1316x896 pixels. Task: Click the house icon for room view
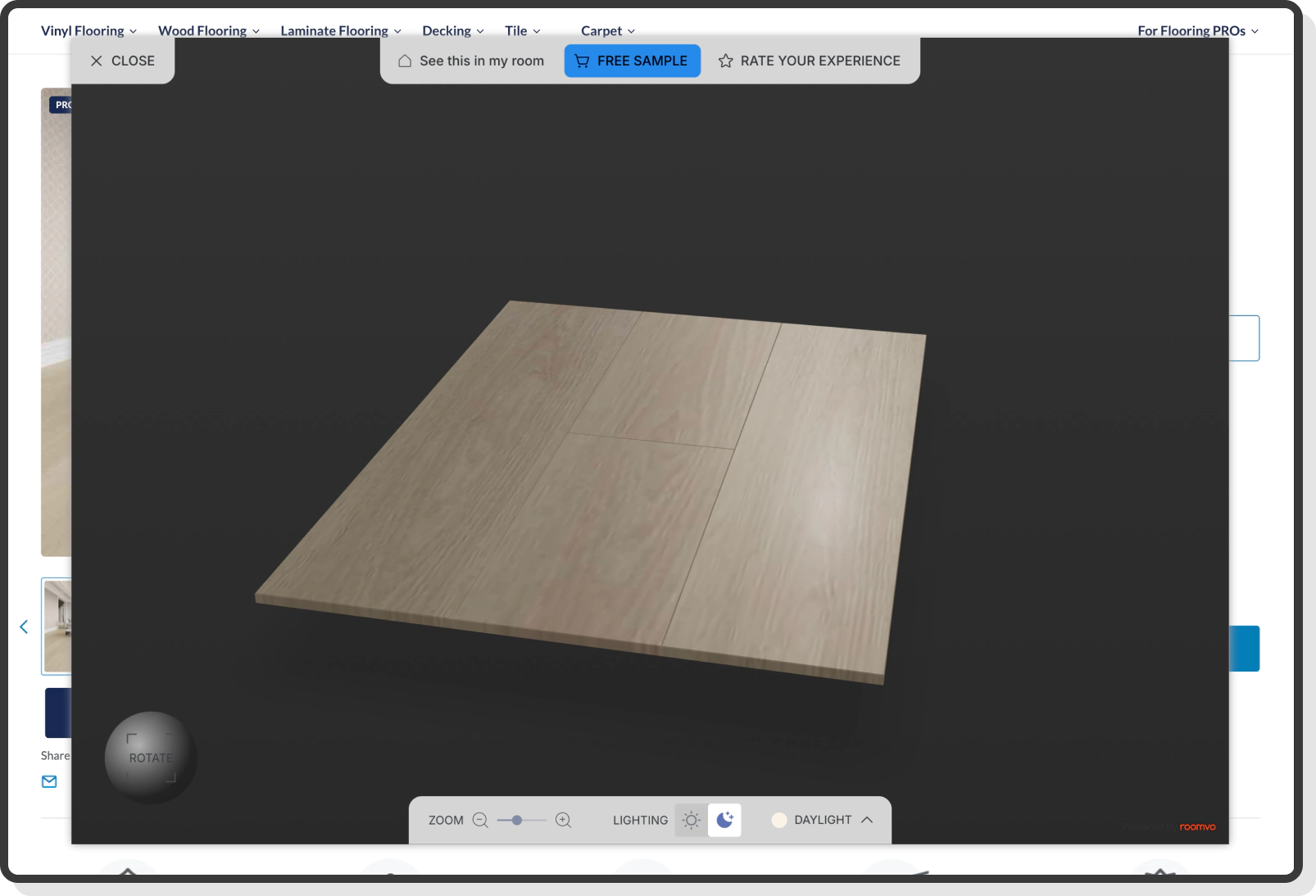pos(405,61)
